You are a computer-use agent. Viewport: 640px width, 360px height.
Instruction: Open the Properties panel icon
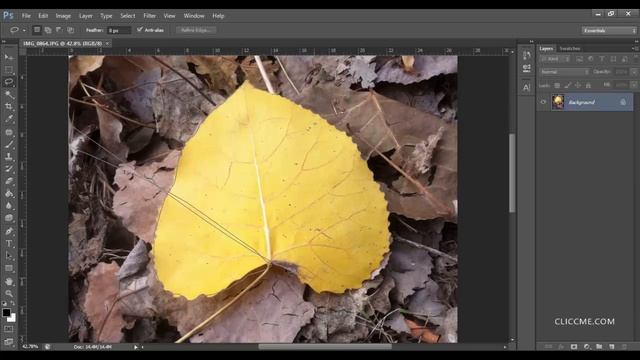point(527,68)
